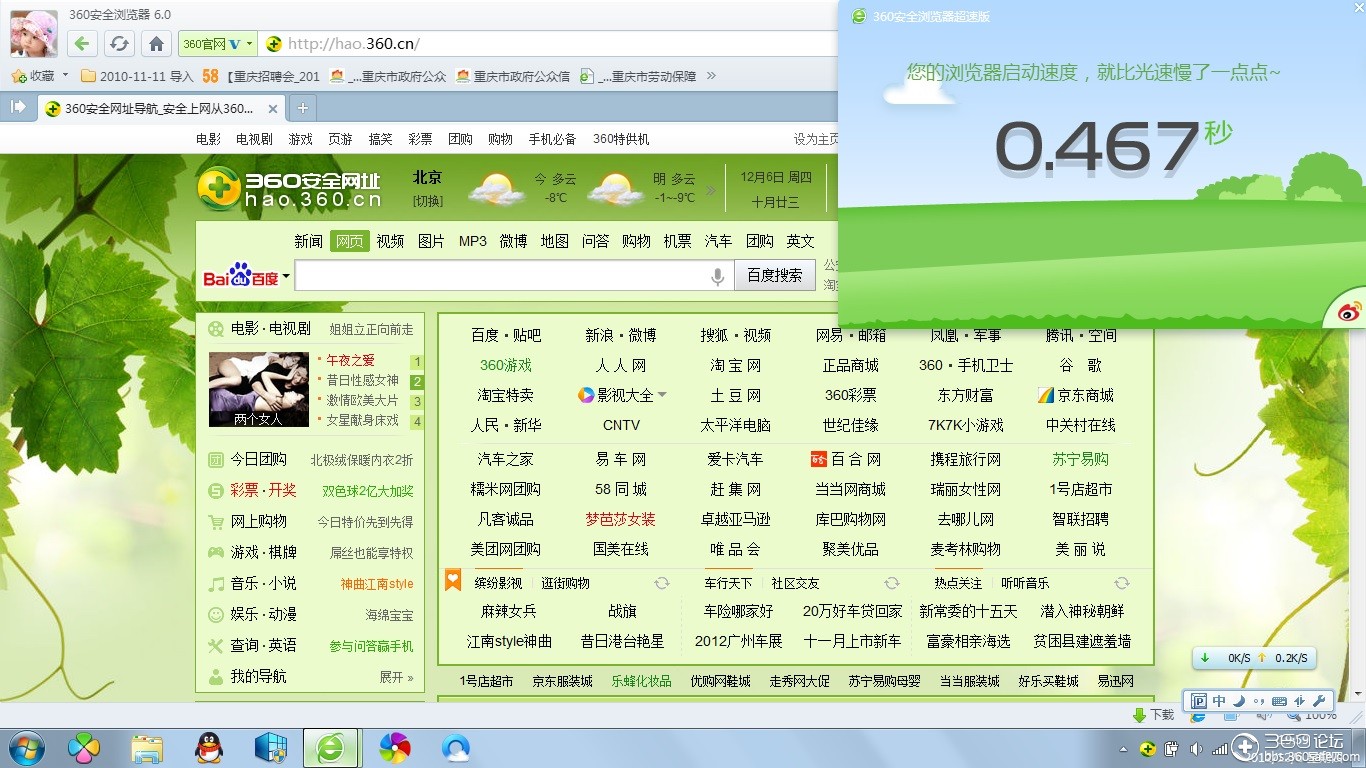Click the user avatar photo in title bar

(34, 34)
